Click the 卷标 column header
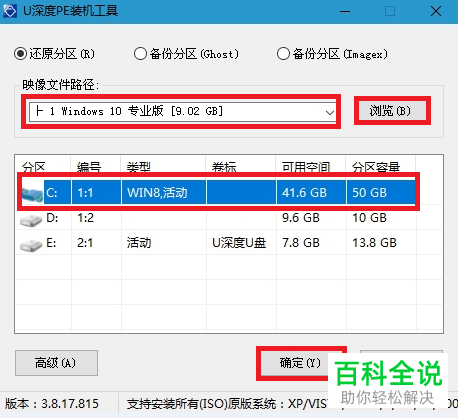 pyautogui.click(x=224, y=167)
